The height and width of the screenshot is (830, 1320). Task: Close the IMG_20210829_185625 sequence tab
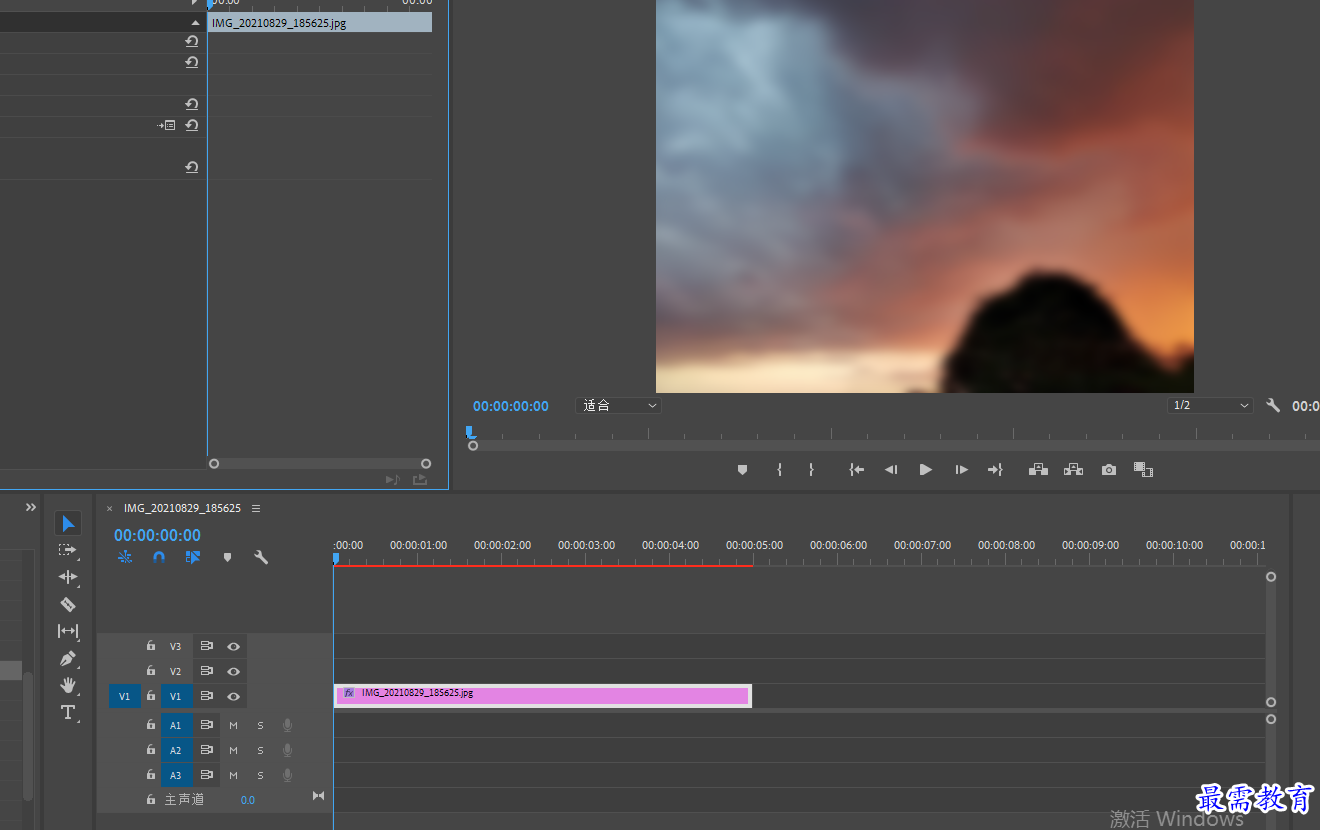pos(110,508)
